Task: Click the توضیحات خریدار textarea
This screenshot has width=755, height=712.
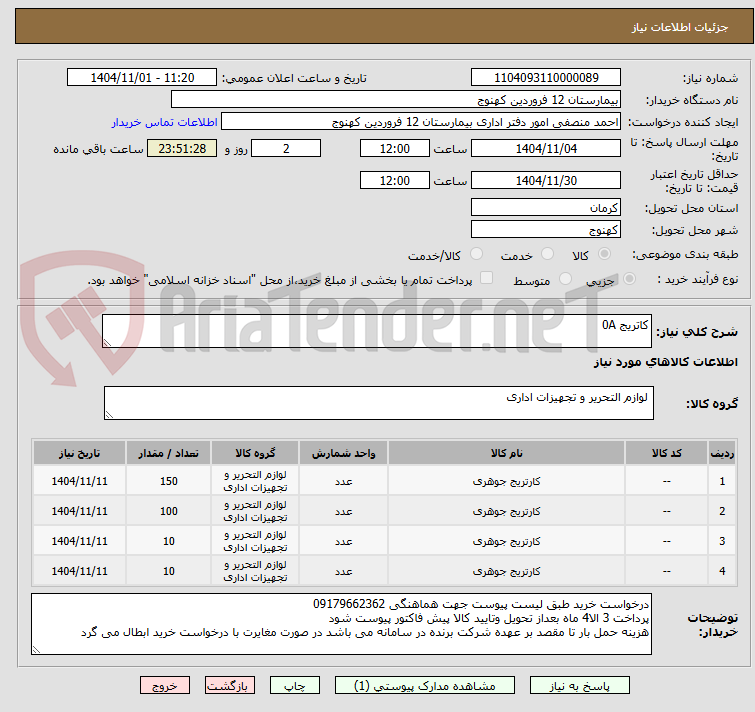Action: pyautogui.click(x=342, y=624)
